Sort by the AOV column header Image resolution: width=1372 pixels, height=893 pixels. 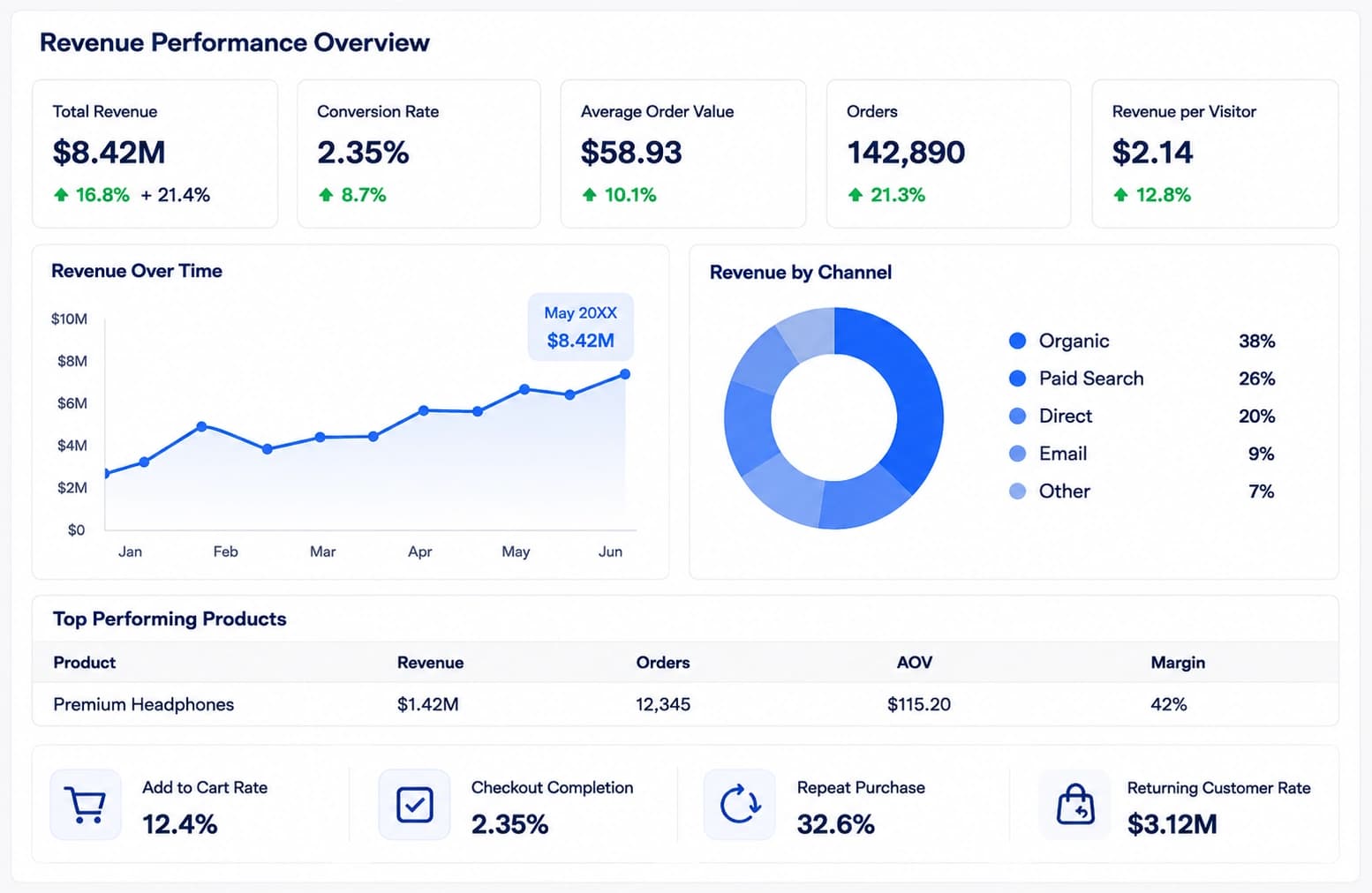tap(915, 663)
